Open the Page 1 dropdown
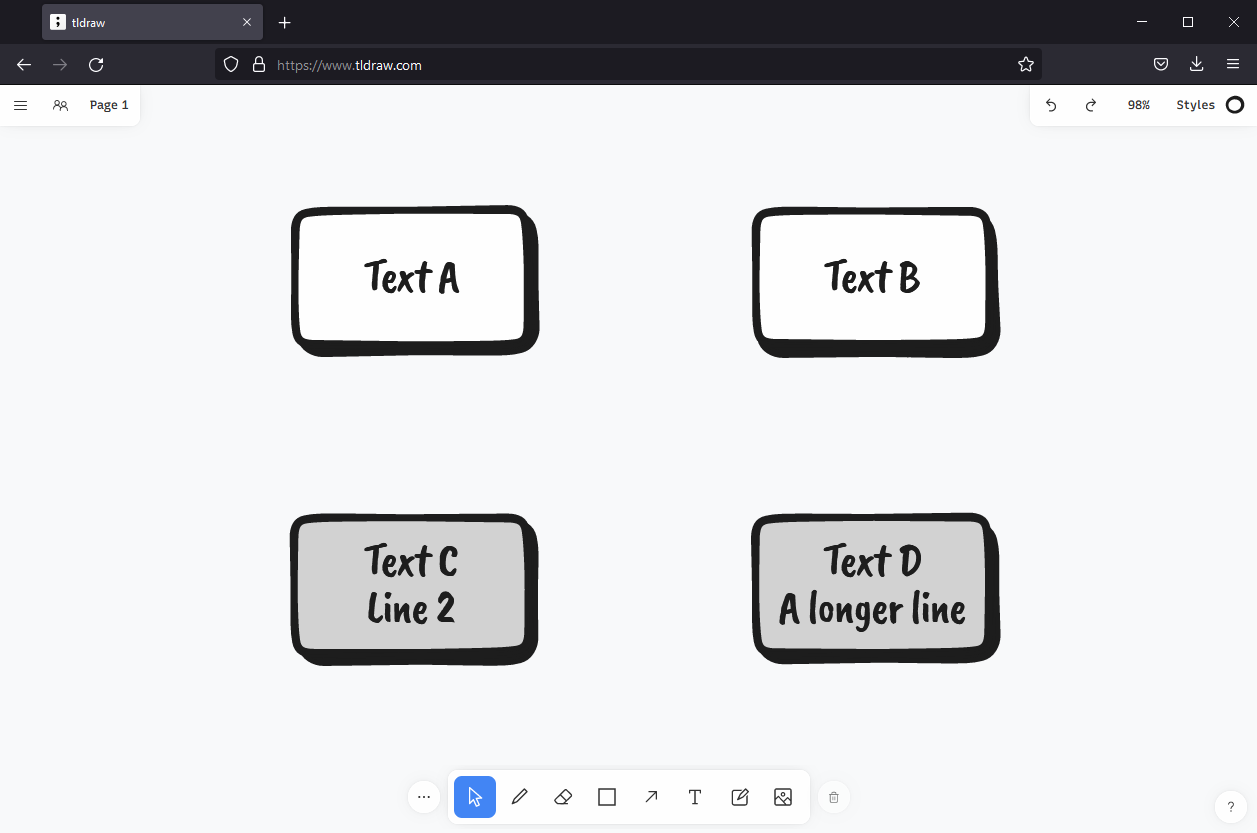Viewport: 1257px width, 833px height. click(108, 104)
